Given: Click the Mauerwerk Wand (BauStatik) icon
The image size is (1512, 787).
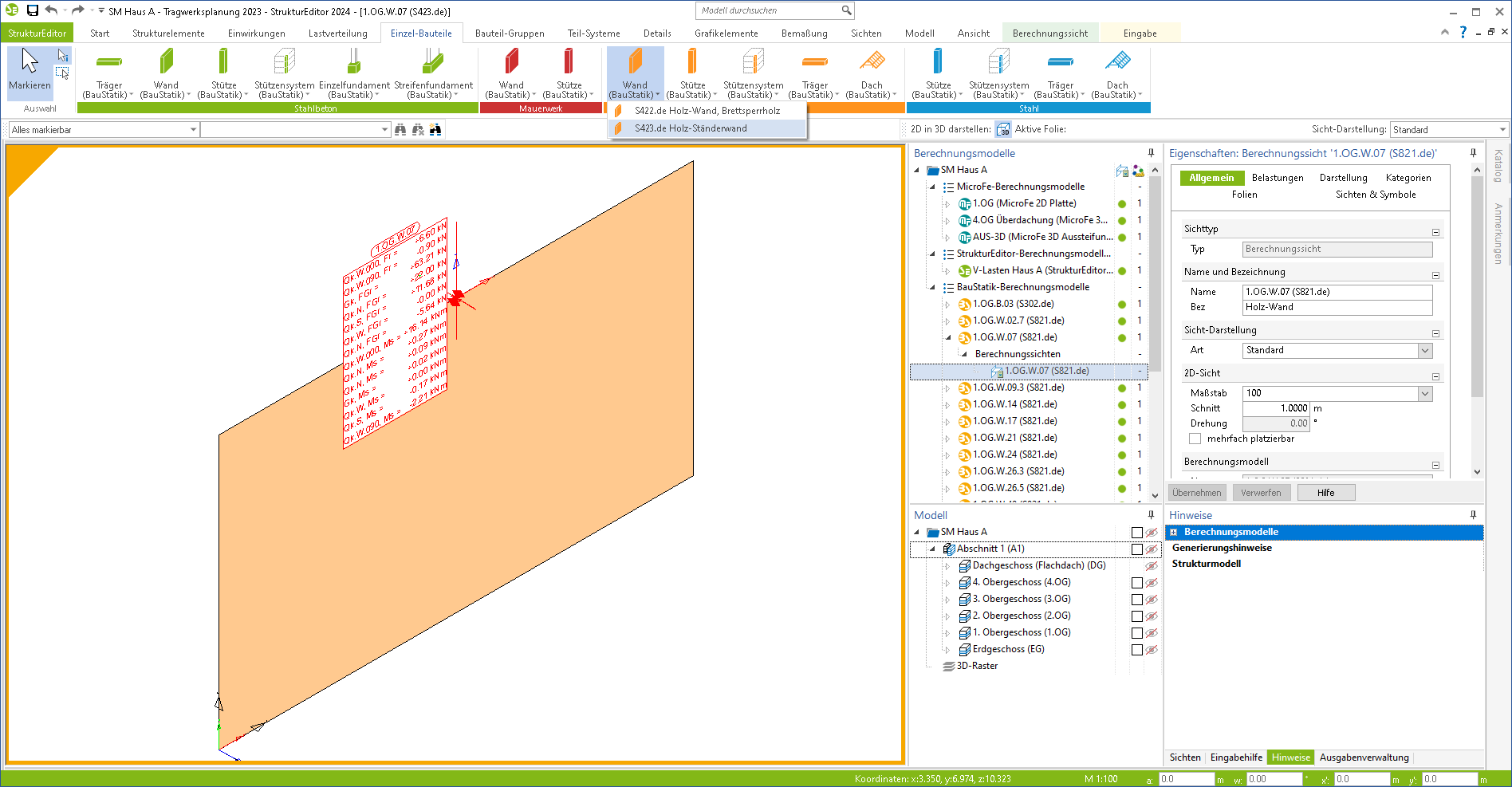Looking at the screenshot, I should click(511, 64).
